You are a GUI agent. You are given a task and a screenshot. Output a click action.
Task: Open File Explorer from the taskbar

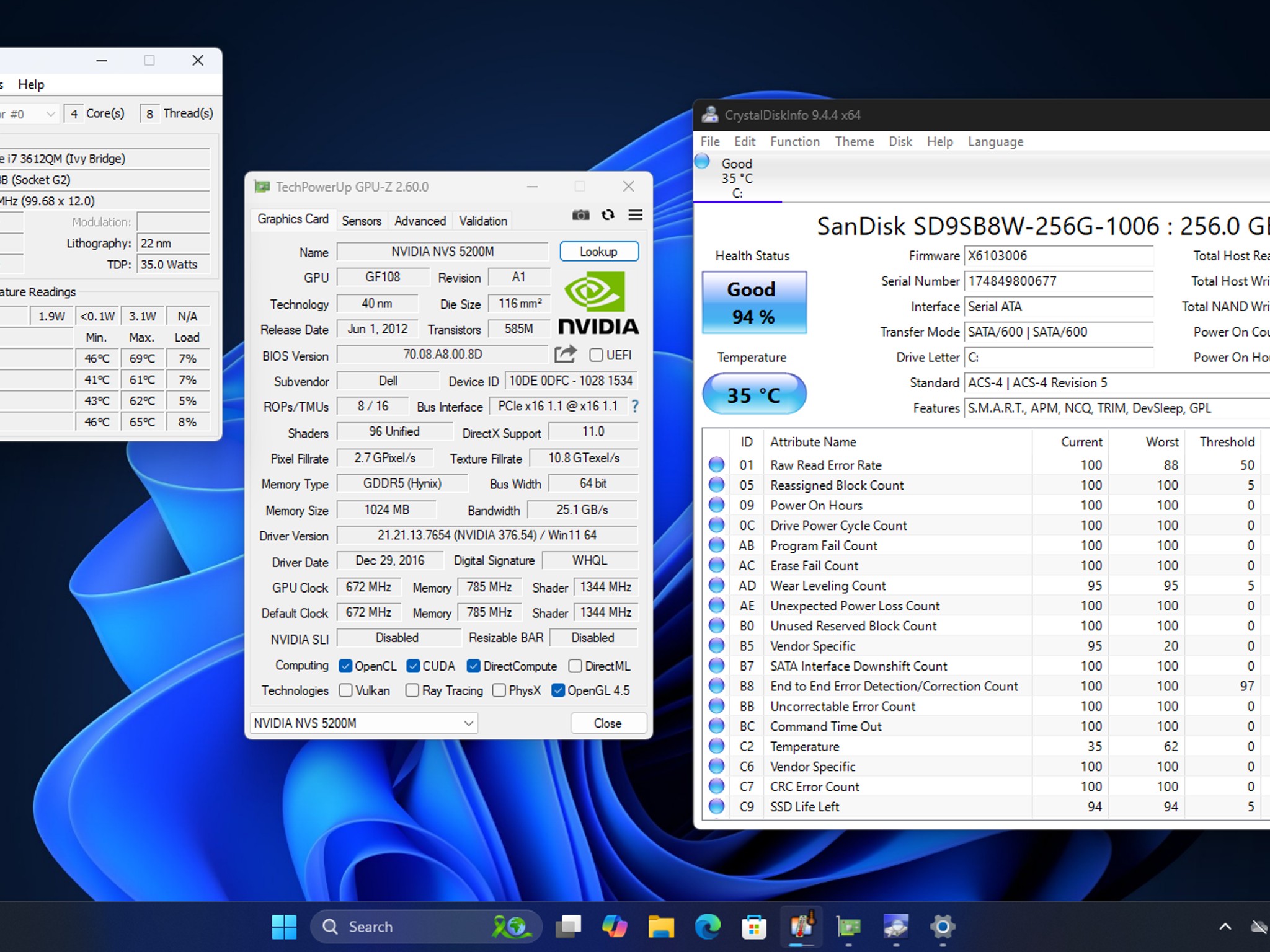[661, 927]
